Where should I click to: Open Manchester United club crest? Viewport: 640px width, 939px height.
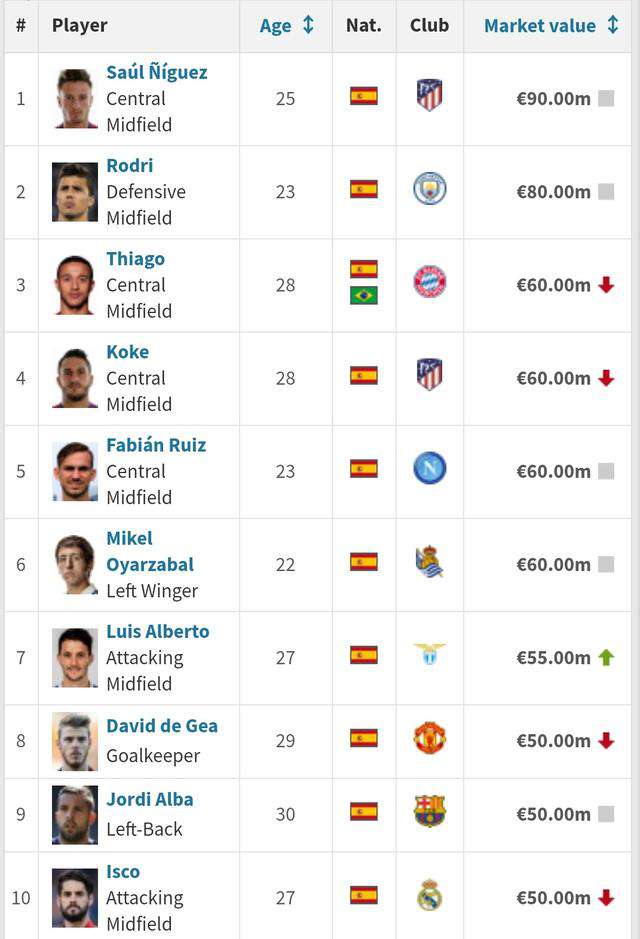tap(430, 738)
